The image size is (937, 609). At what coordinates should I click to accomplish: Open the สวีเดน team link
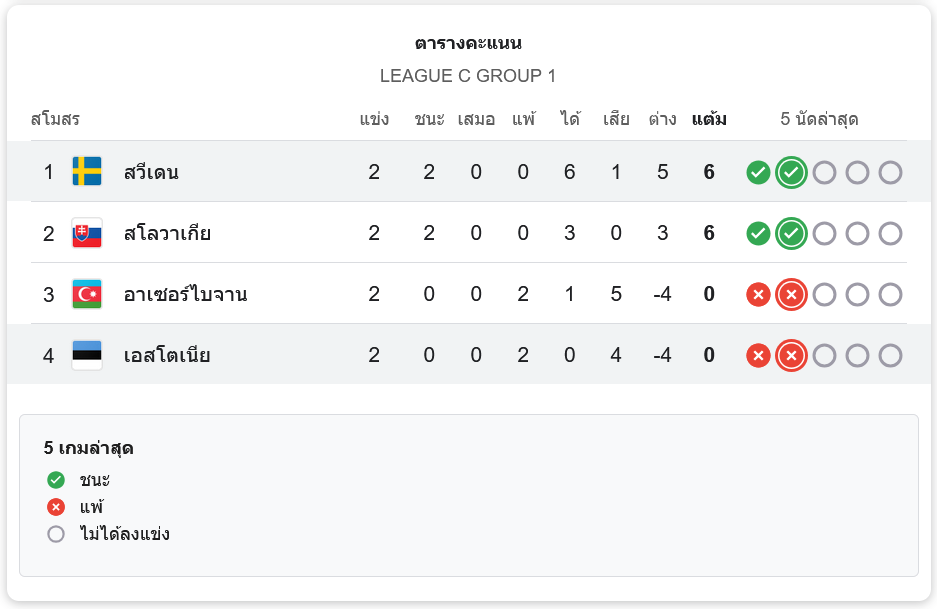pyautogui.click(x=151, y=172)
